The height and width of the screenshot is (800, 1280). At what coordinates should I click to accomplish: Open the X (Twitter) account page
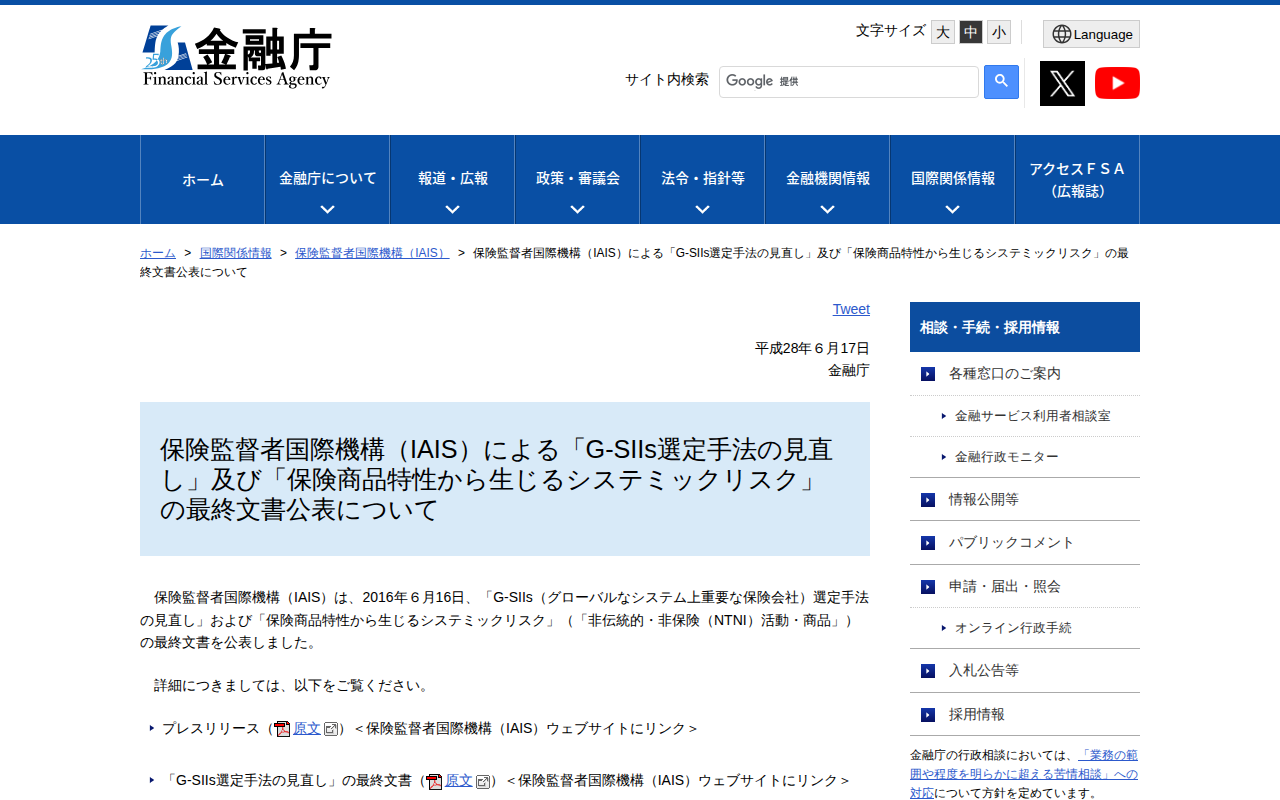tap(1062, 83)
